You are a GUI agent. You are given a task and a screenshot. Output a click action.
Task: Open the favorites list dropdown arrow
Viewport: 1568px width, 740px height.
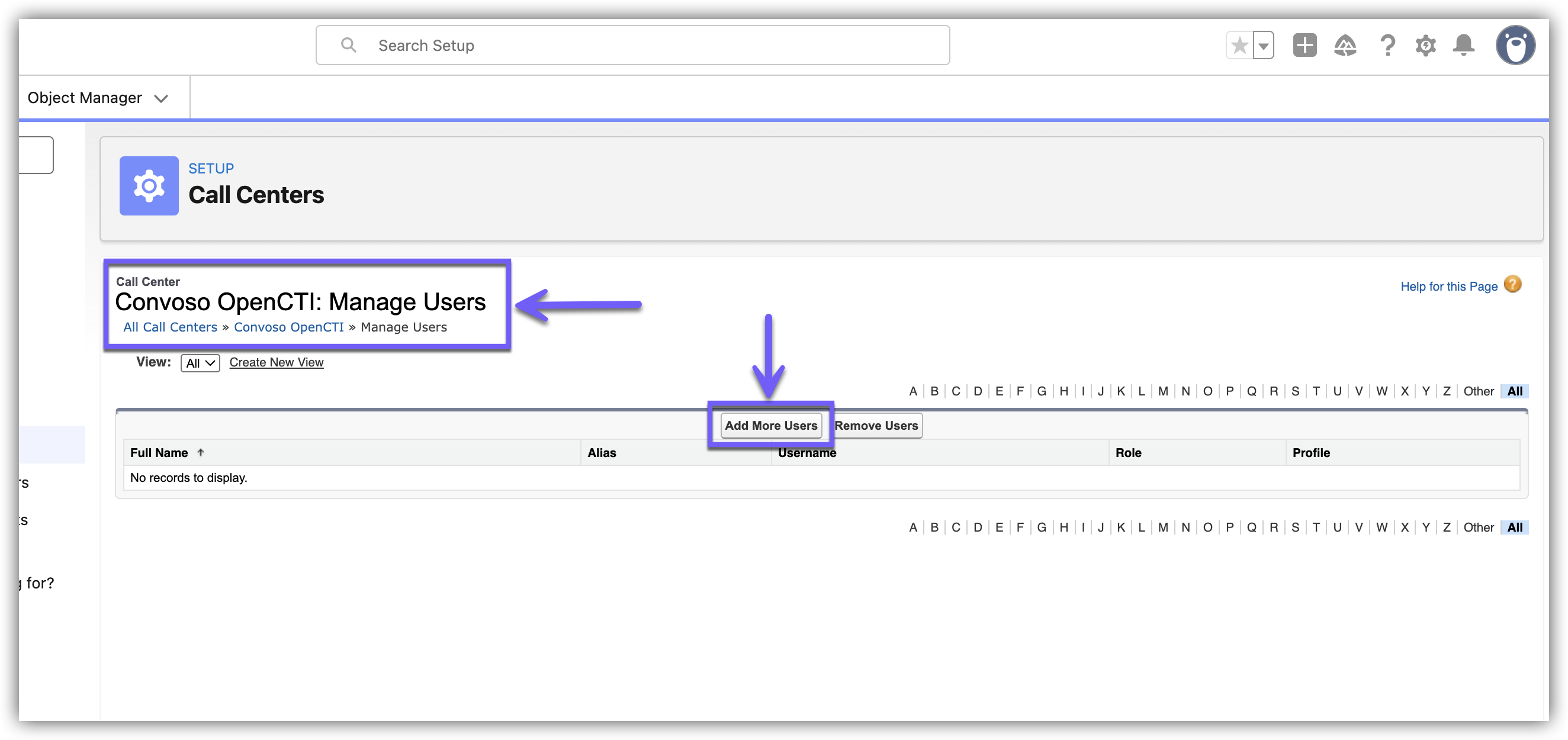coord(1264,46)
